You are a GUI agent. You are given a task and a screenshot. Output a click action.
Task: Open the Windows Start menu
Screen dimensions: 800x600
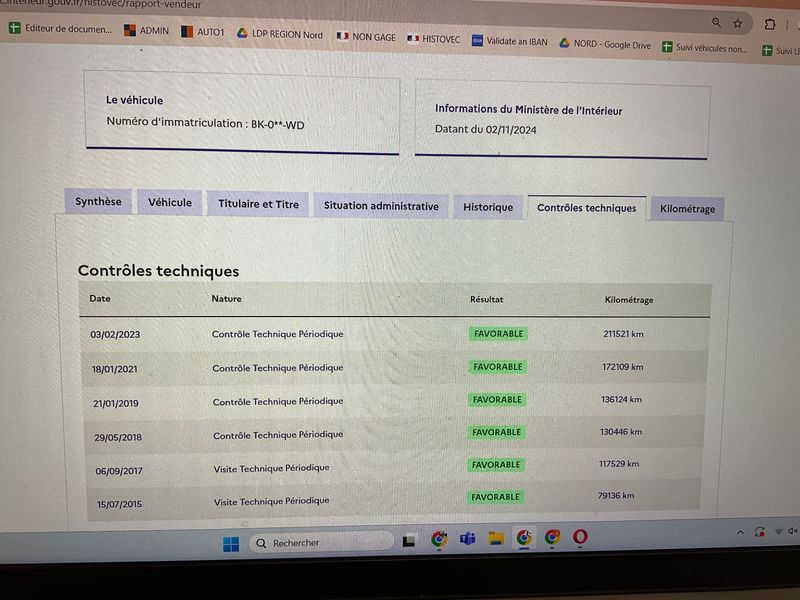point(231,544)
